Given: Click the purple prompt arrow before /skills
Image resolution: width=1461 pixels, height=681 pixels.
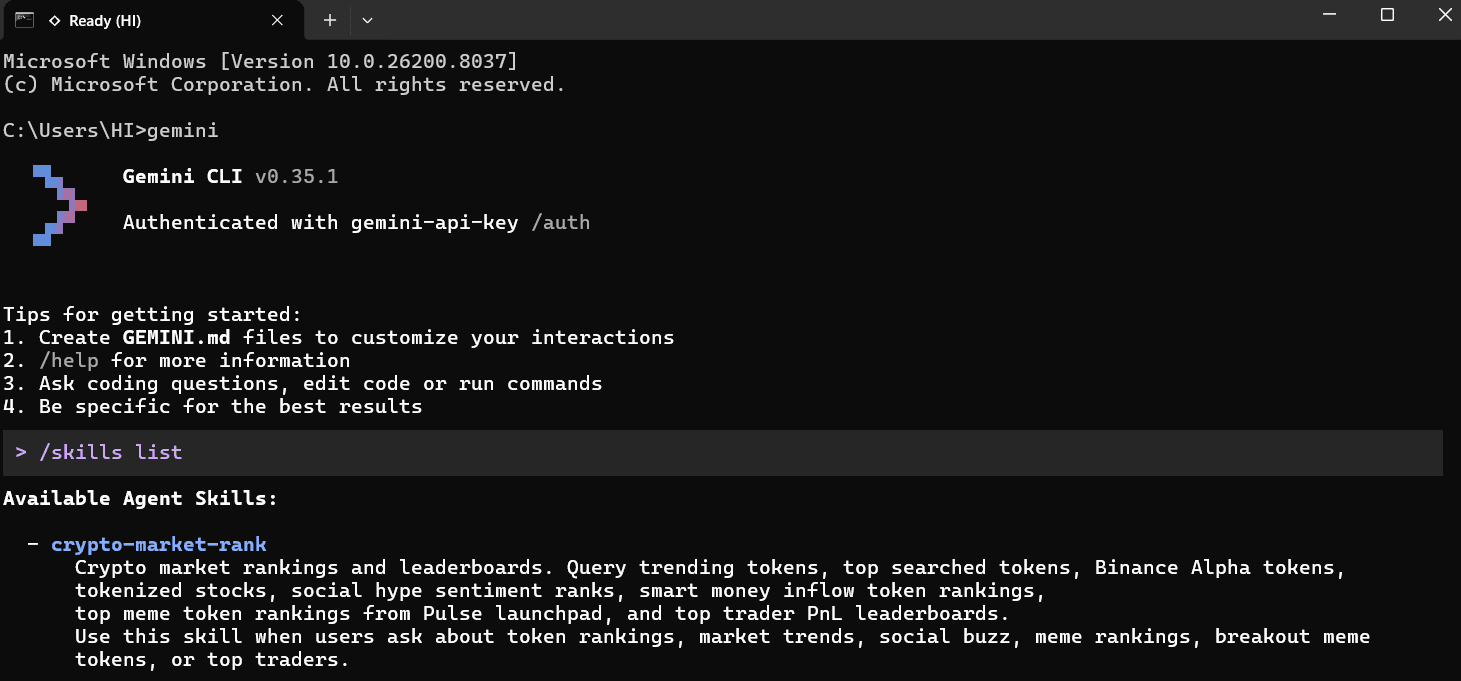Looking at the screenshot, I should tap(21, 453).
